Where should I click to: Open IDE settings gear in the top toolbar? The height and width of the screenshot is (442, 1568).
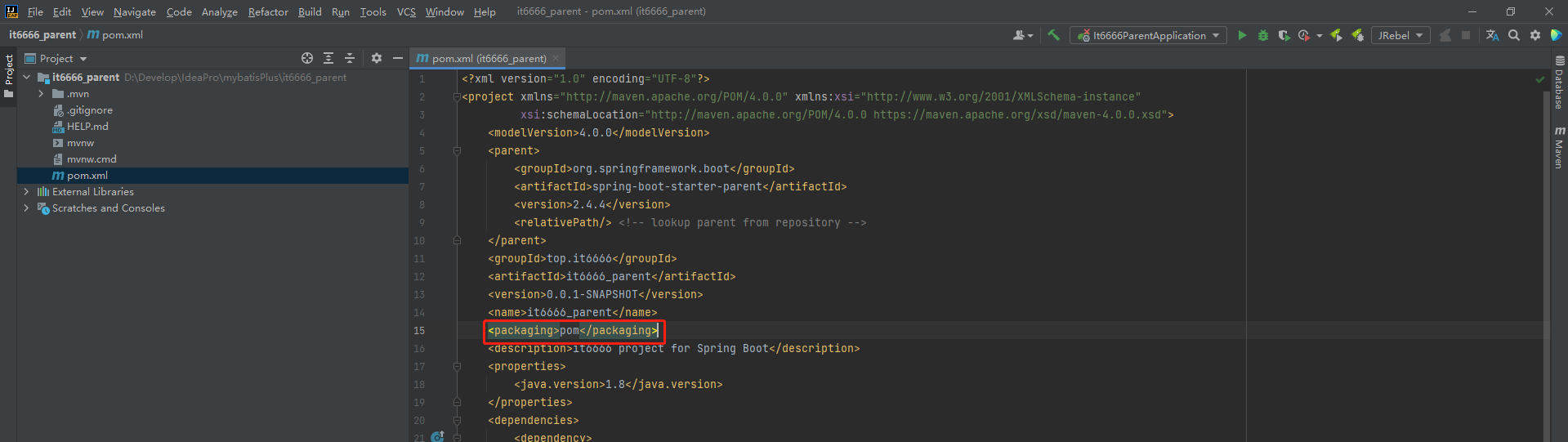click(x=1535, y=35)
